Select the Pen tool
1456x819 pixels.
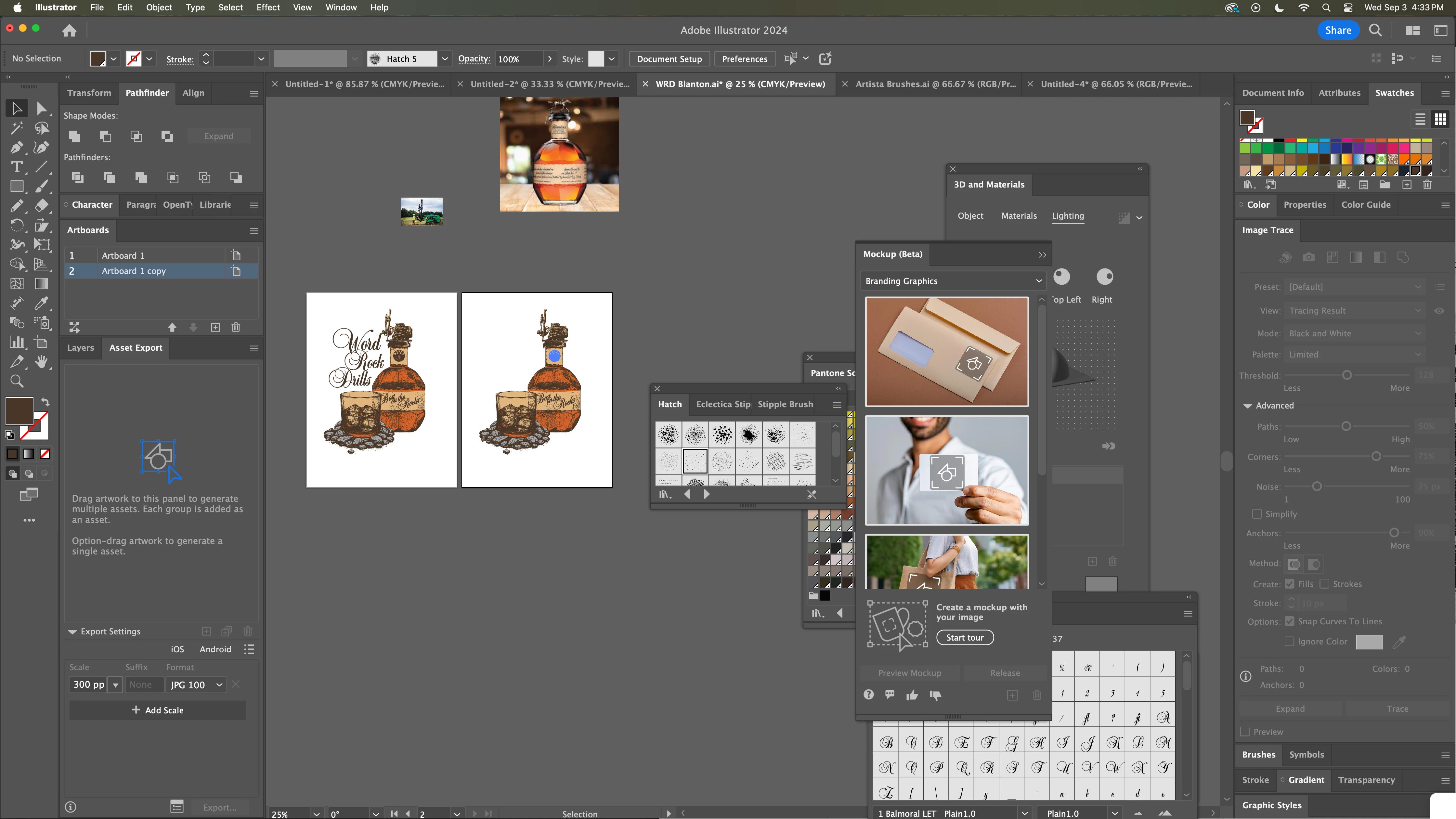(x=16, y=148)
